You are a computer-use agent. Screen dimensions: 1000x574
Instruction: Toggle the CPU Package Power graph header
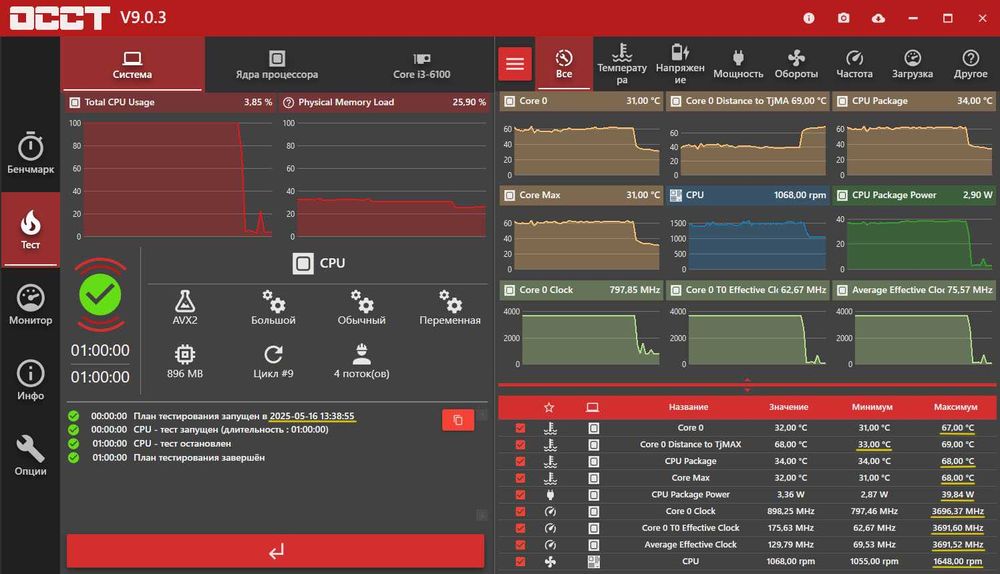(x=914, y=195)
